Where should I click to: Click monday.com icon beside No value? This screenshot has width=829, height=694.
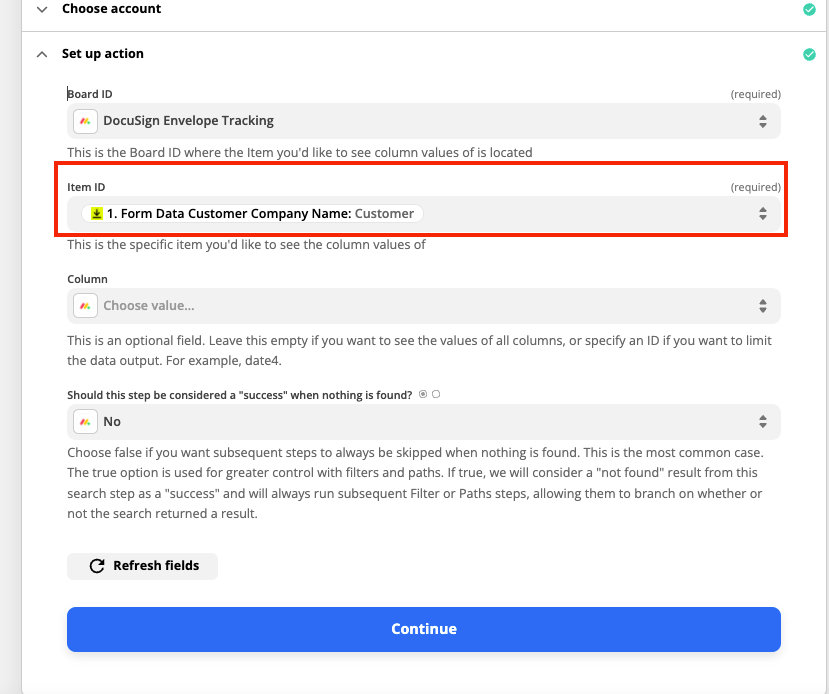pyautogui.click(x=85, y=422)
